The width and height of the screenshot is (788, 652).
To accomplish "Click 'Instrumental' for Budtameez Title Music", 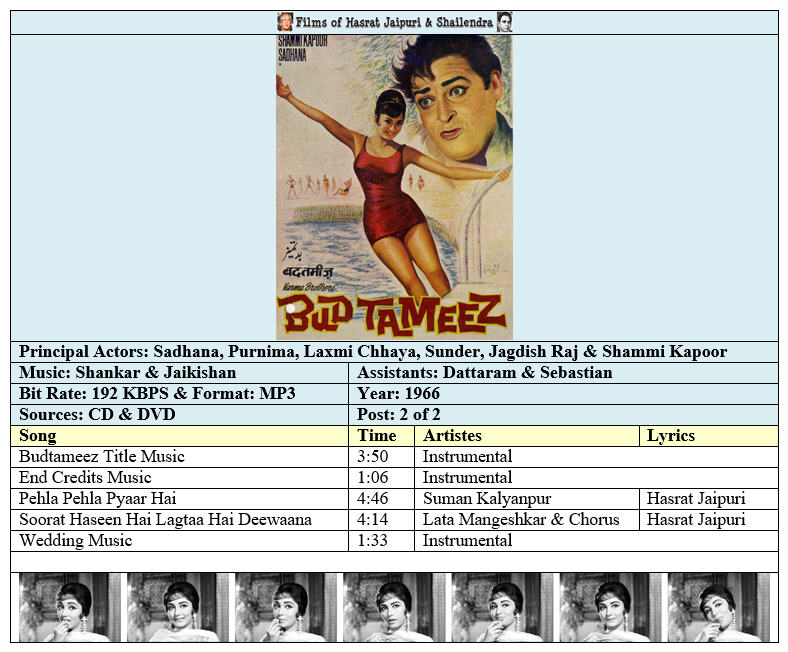I will 467,456.
